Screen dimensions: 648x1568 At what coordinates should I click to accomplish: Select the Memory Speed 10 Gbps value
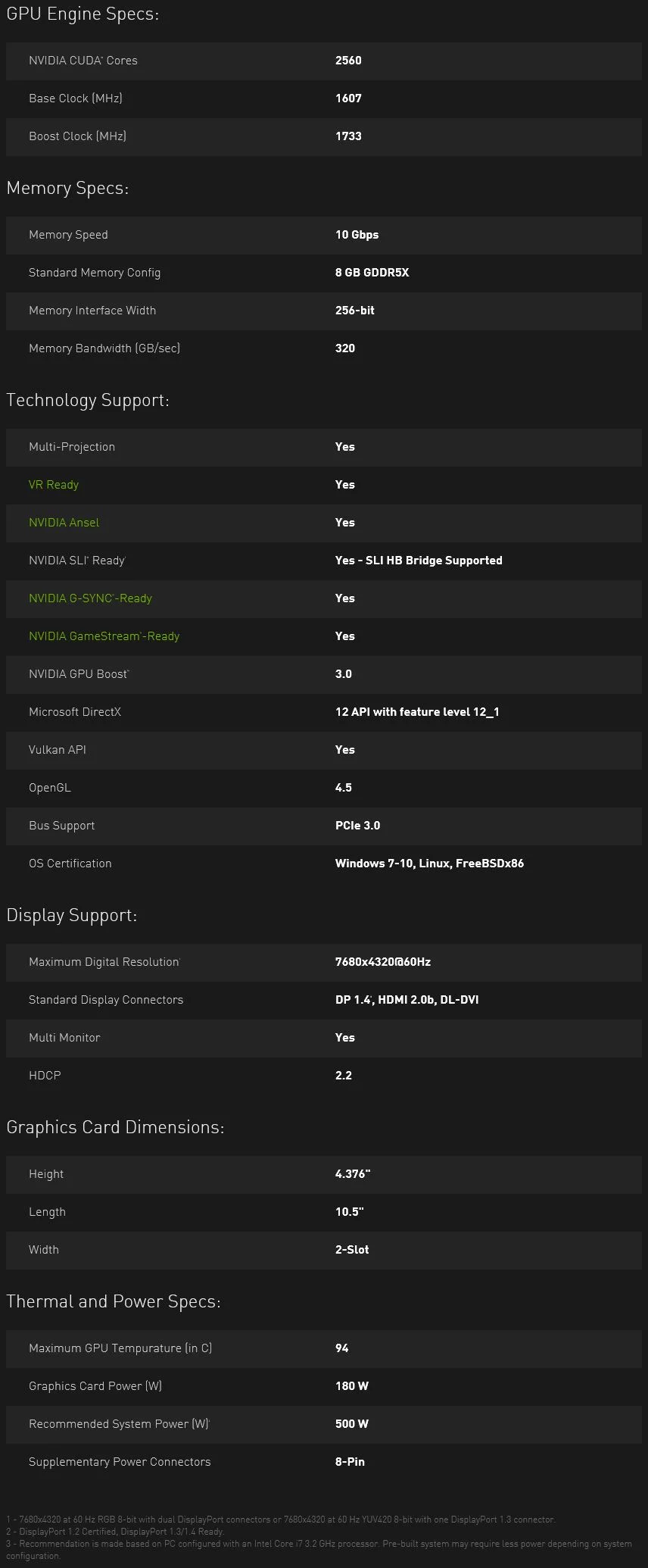[x=357, y=235]
